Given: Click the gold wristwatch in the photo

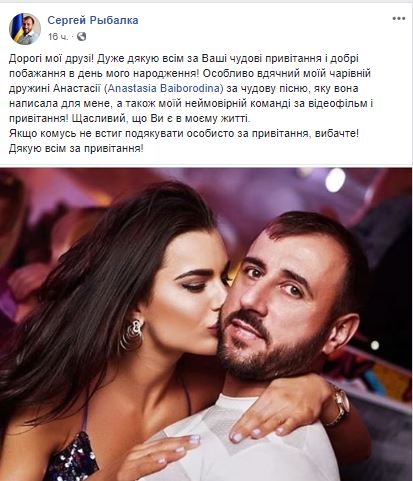Looking at the screenshot, I should click(x=340, y=405).
